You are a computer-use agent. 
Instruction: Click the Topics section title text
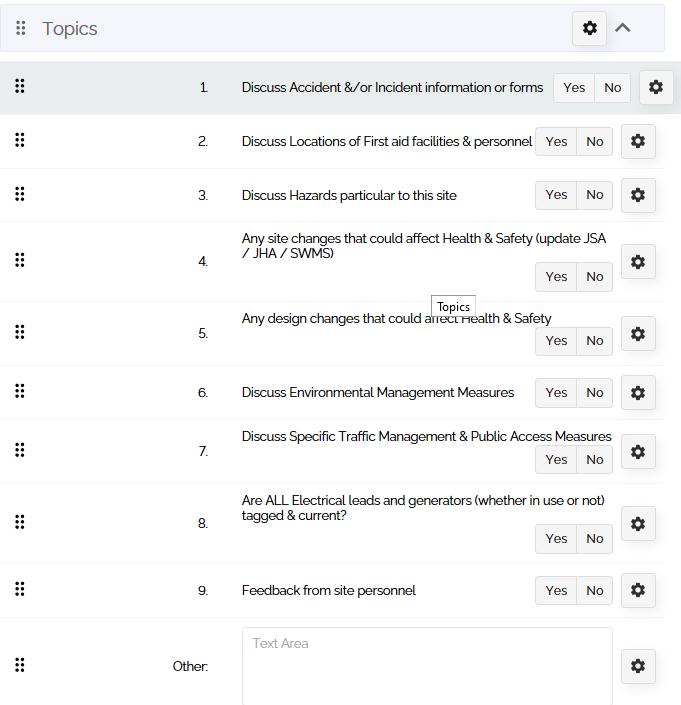70,29
